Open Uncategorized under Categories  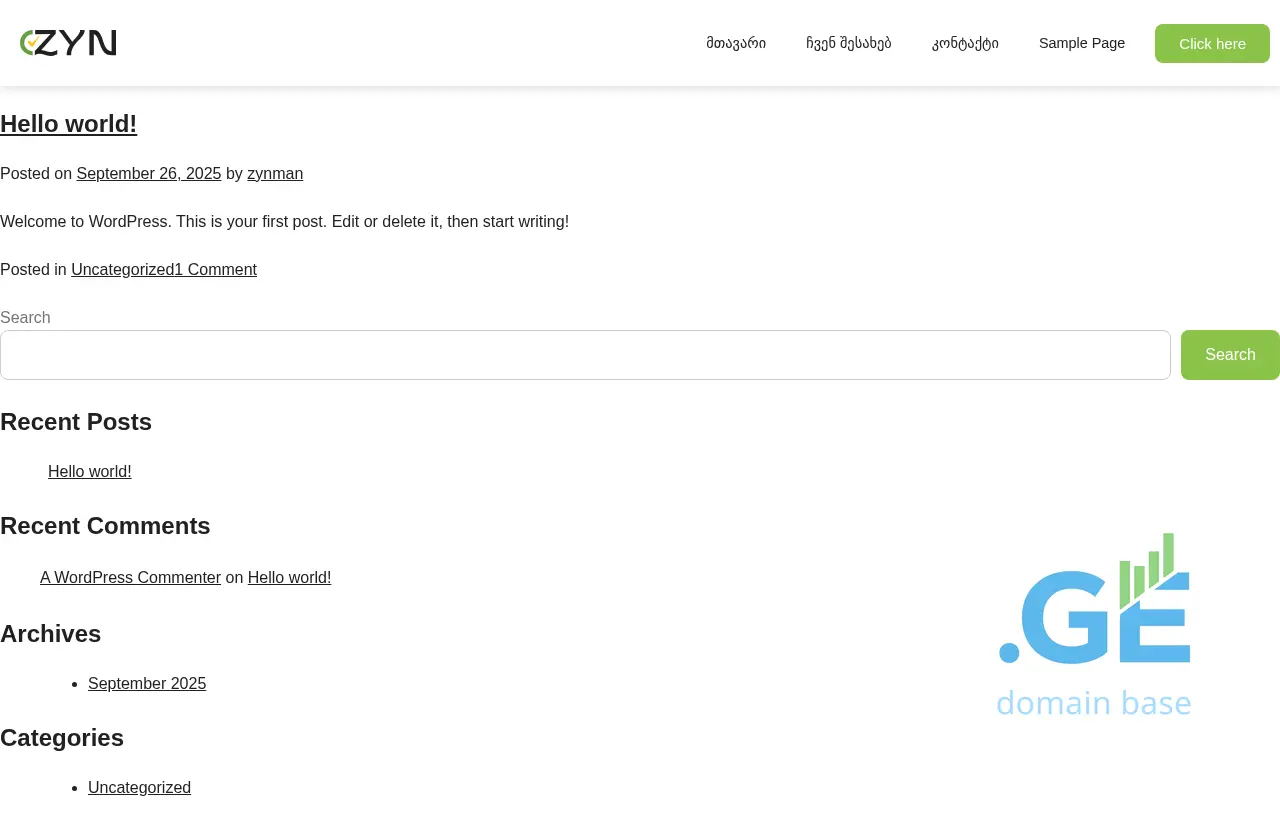click(139, 788)
